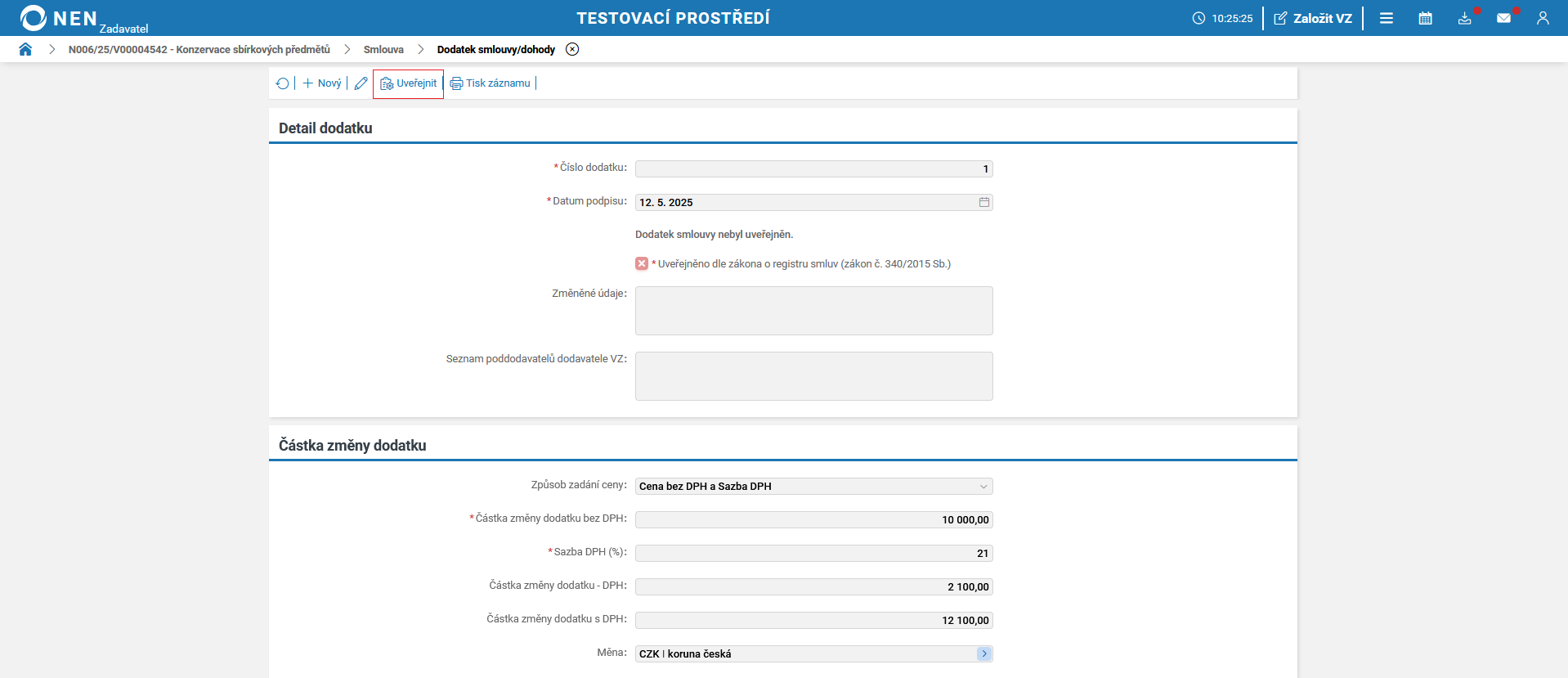Viewport: 1568px width, 678px height.
Task: Close the Dodatek smlouvy/dohody breadcrumb
Action: pyautogui.click(x=572, y=49)
